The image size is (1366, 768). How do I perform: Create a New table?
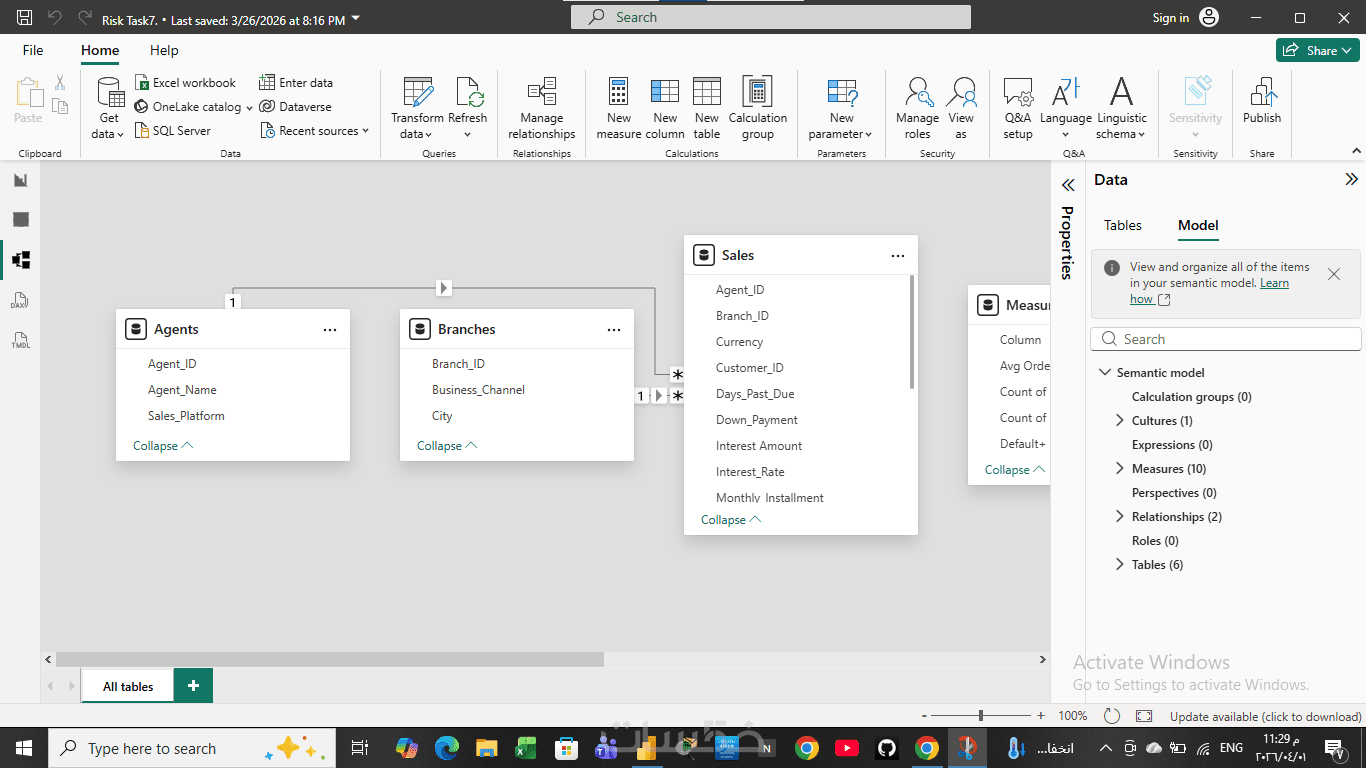coord(707,108)
